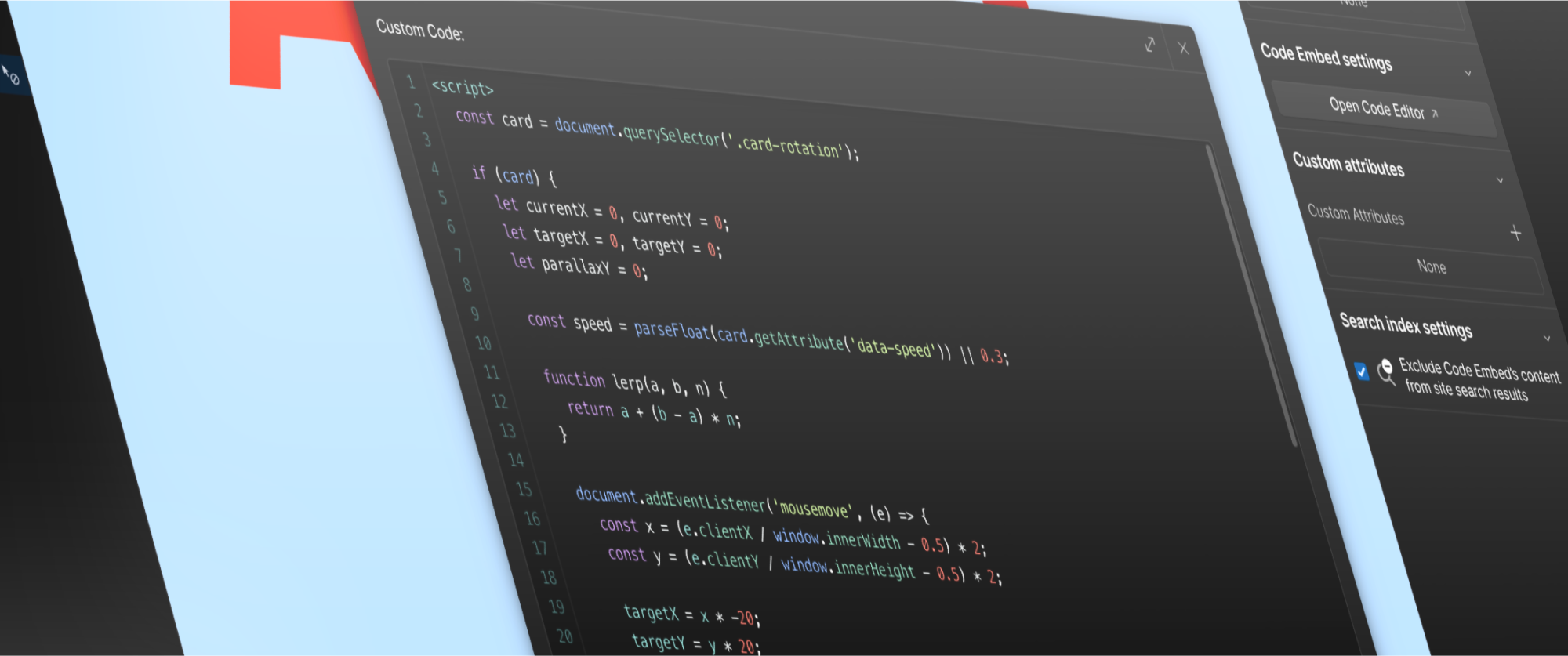Add a custom attribute with plus icon
Screen dimensions: 1568x656
[1515, 233]
